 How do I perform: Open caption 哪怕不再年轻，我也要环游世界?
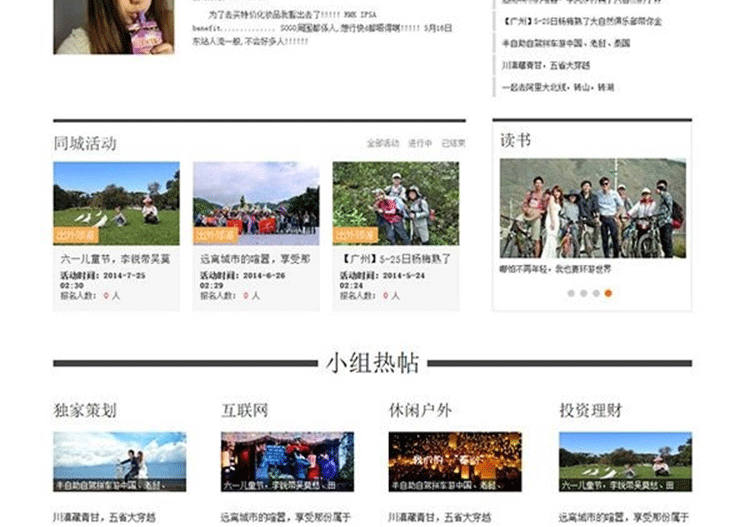tap(555, 270)
